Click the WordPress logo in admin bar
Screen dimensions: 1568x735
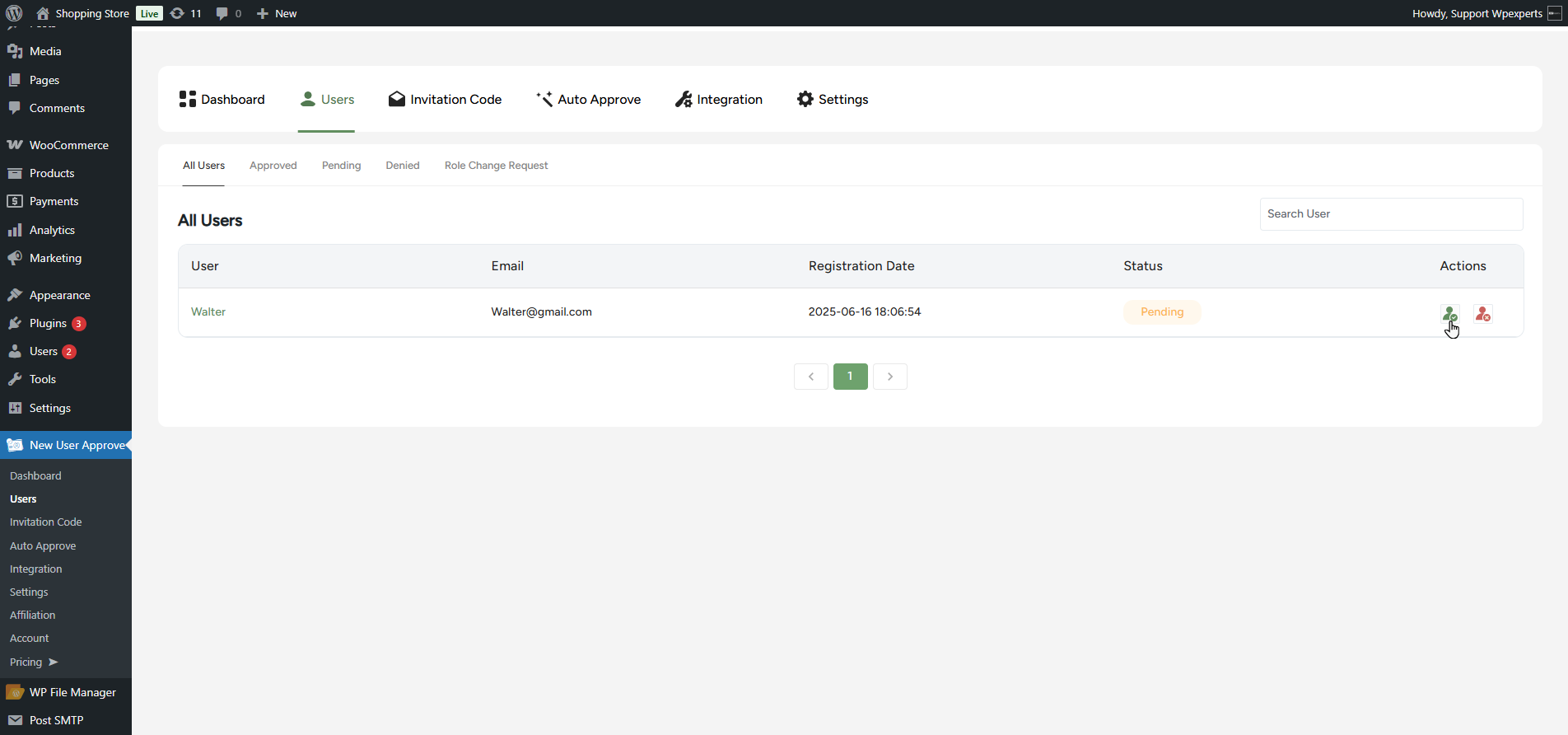[x=14, y=13]
